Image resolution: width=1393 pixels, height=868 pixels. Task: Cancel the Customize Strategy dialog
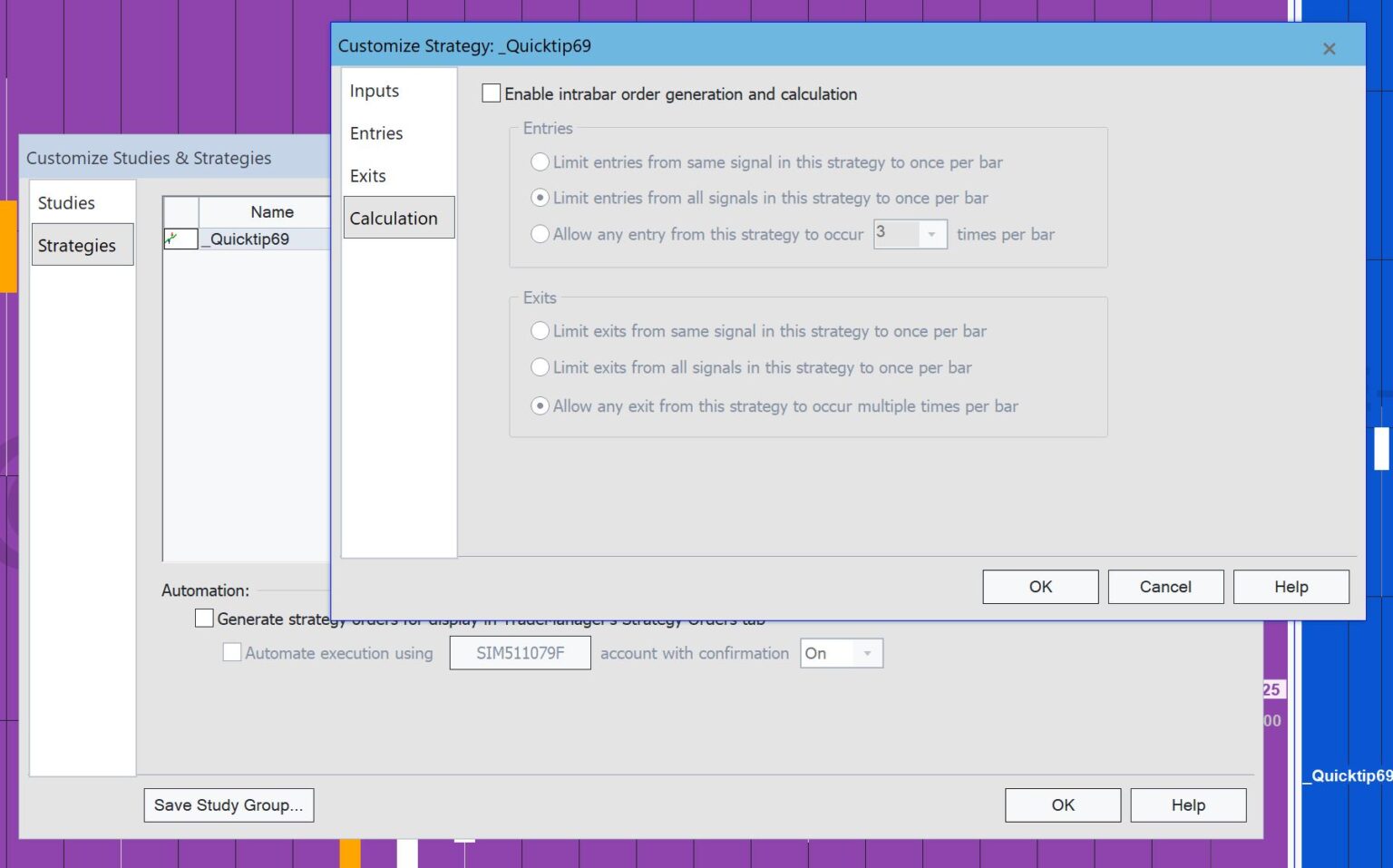coord(1165,586)
